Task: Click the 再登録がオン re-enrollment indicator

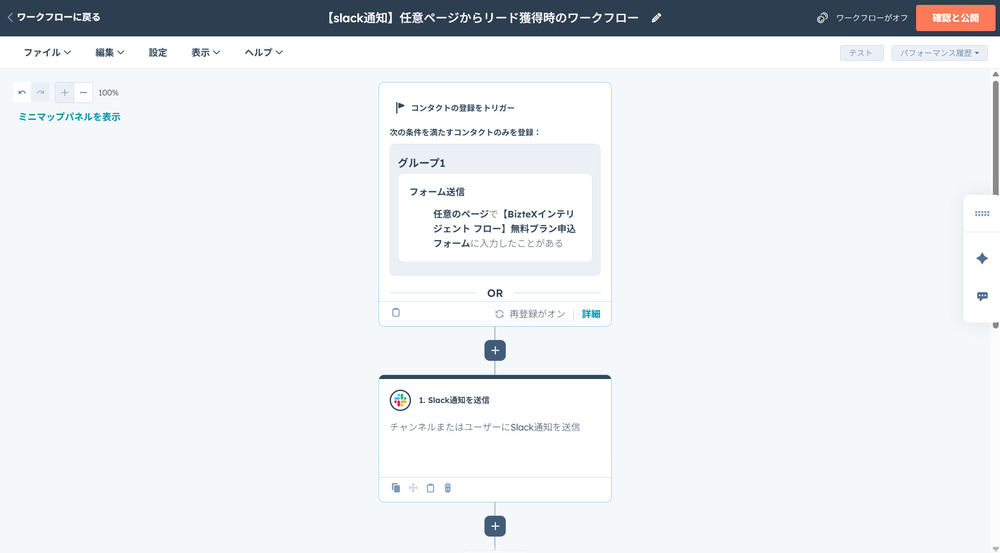Action: 530,314
